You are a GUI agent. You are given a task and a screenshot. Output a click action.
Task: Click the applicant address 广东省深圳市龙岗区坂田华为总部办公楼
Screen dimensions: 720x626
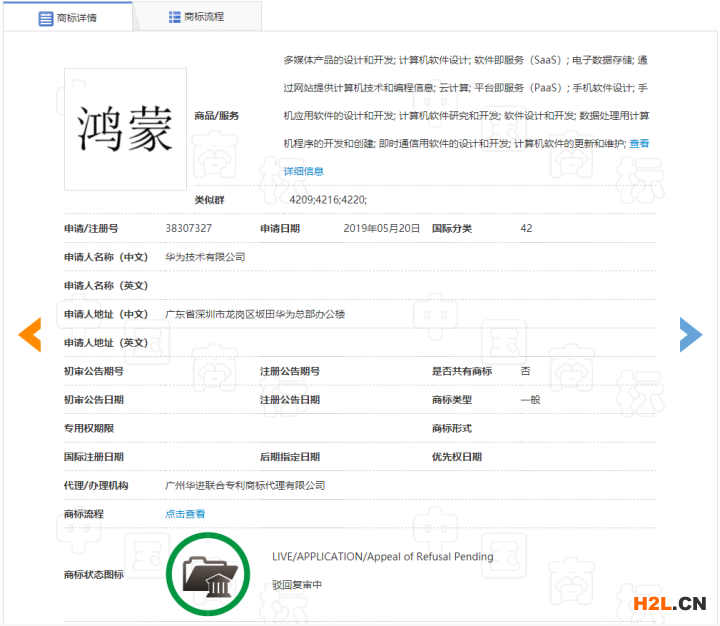tap(254, 314)
